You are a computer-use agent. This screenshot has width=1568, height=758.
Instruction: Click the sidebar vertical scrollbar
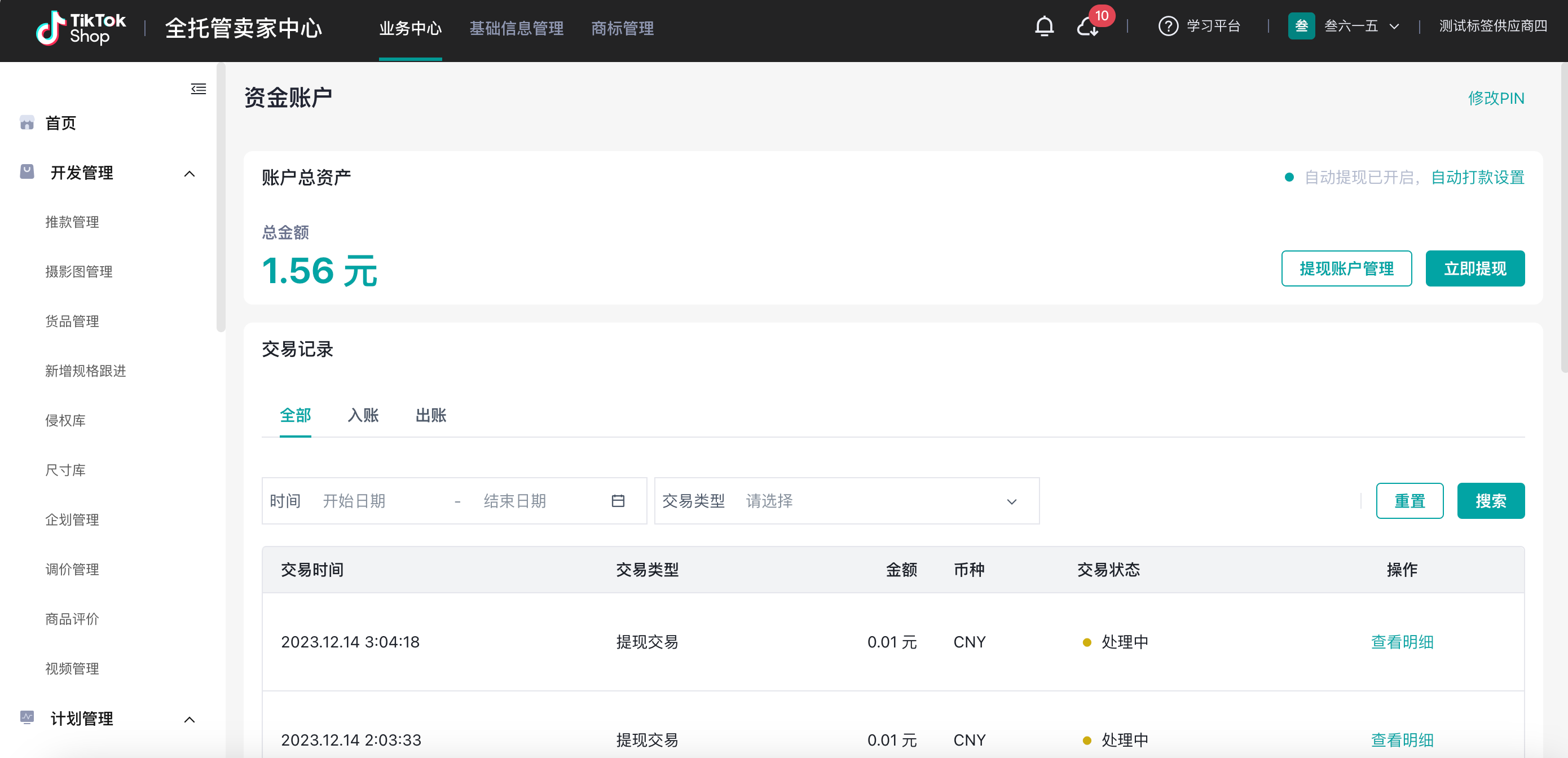[x=221, y=198]
